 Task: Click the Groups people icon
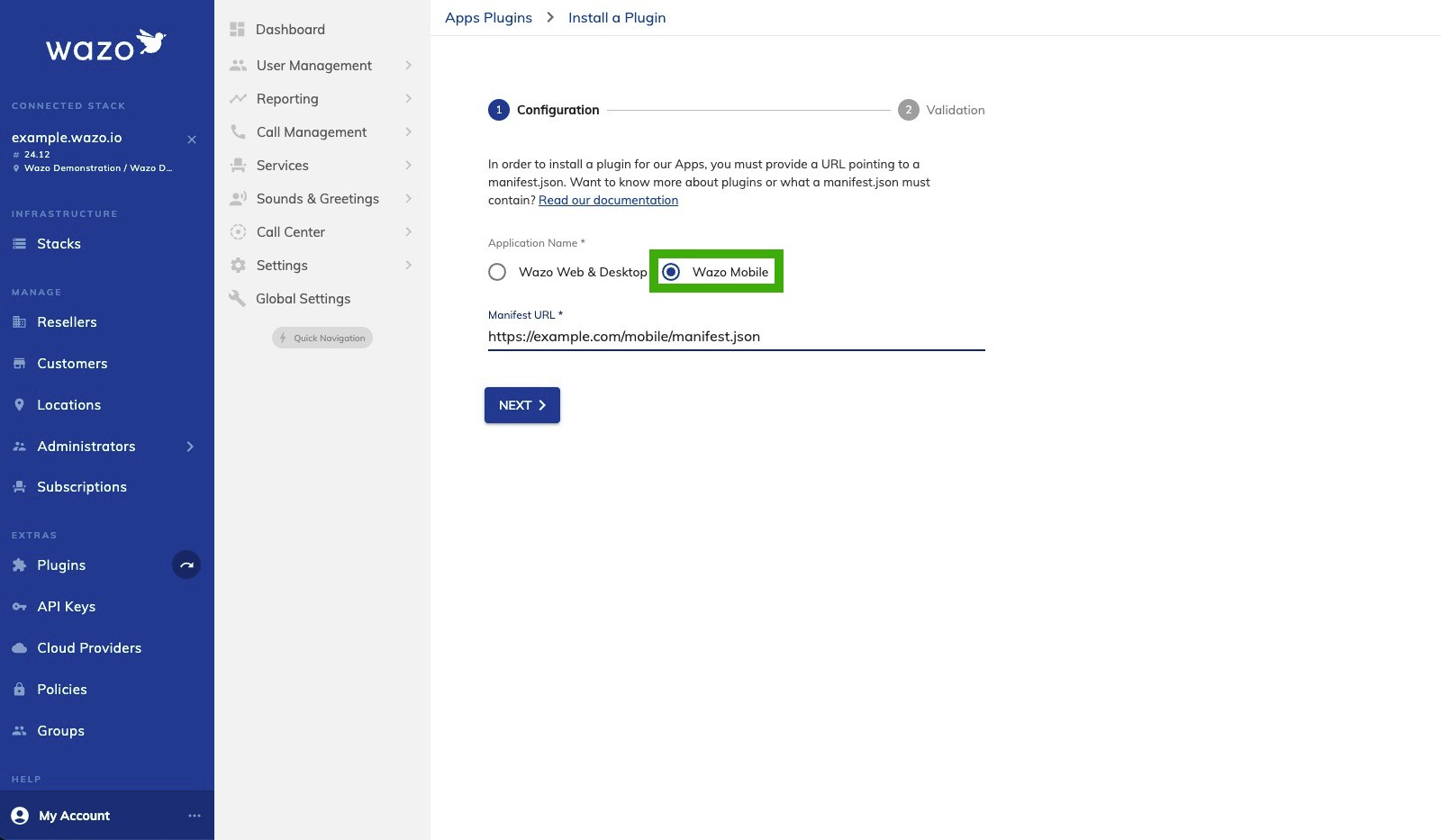pos(19,731)
